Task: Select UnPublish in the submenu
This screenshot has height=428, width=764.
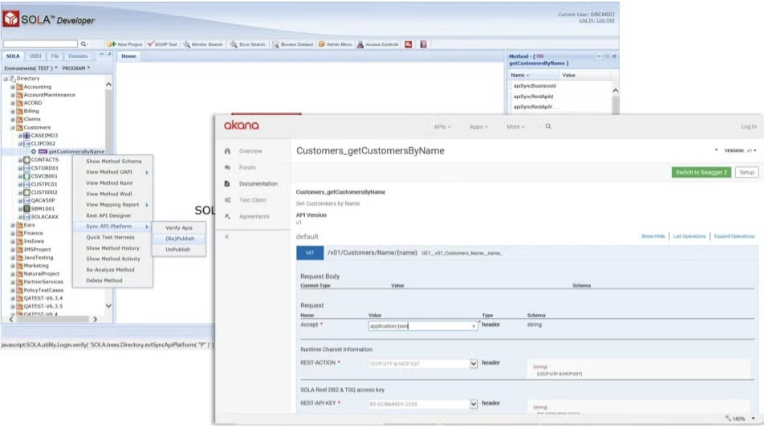Action: tap(178, 250)
